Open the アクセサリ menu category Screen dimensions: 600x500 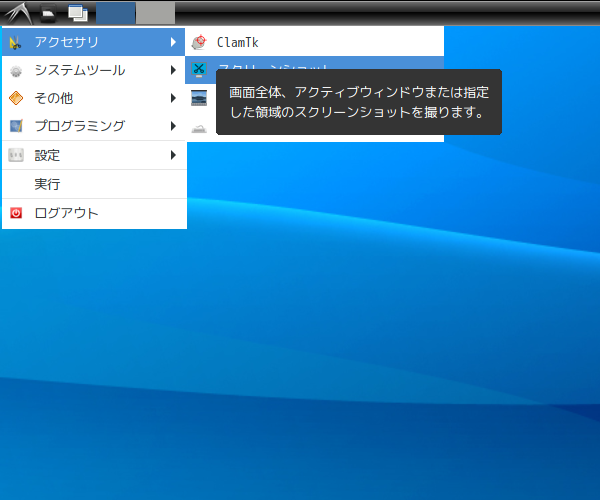pos(94,42)
